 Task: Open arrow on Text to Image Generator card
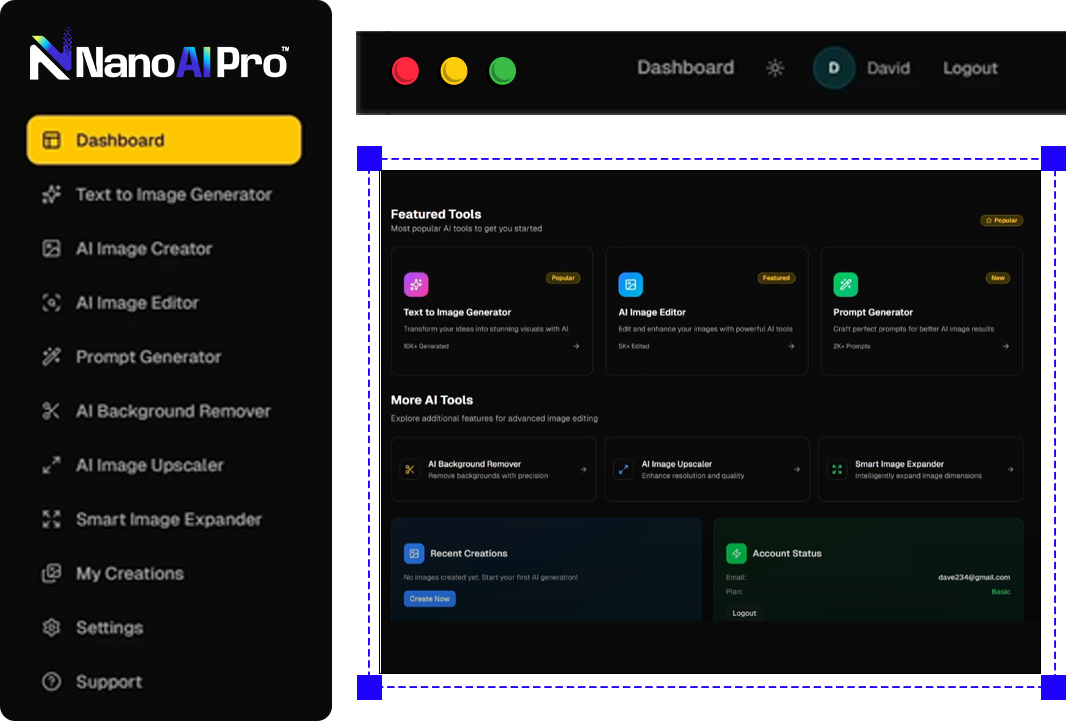(576, 347)
